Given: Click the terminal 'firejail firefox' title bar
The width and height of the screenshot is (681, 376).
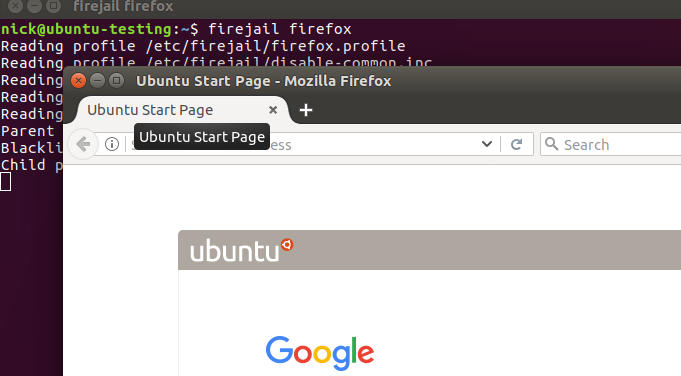Looking at the screenshot, I should [123, 7].
